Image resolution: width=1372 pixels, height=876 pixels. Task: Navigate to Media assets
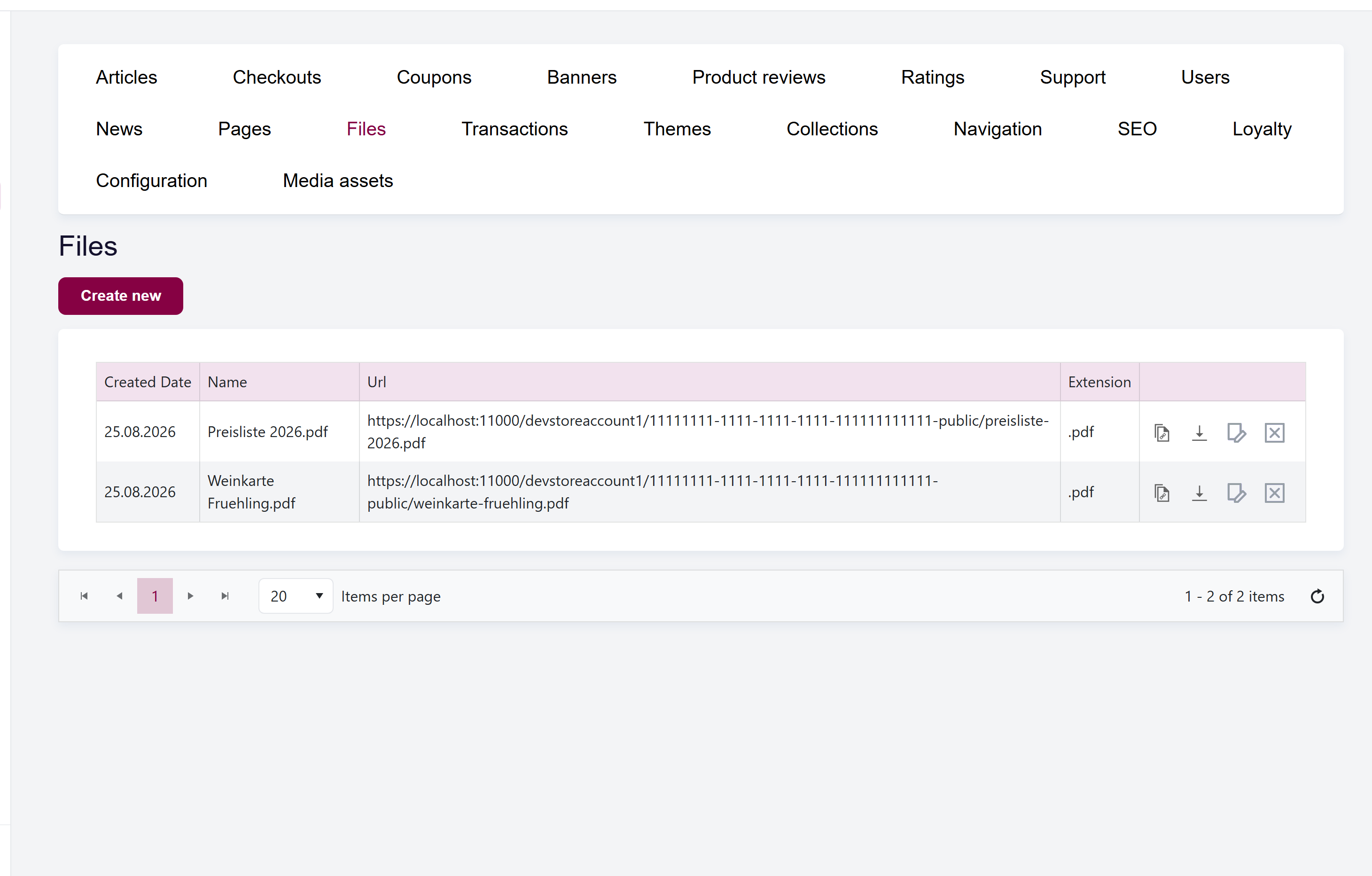[338, 180]
